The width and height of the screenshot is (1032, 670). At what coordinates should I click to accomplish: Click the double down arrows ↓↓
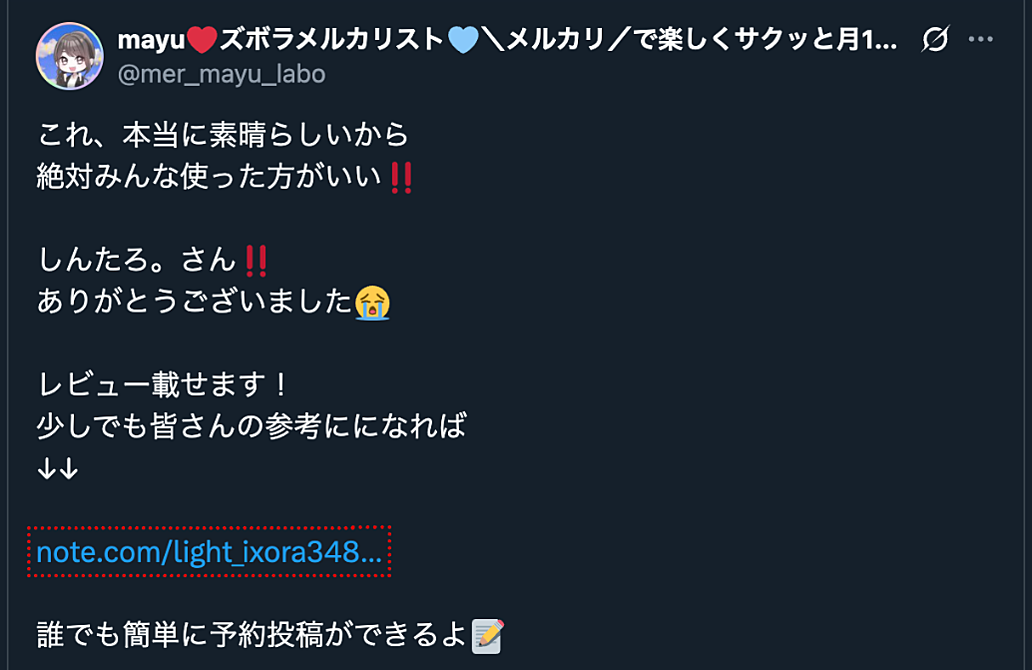(58, 469)
